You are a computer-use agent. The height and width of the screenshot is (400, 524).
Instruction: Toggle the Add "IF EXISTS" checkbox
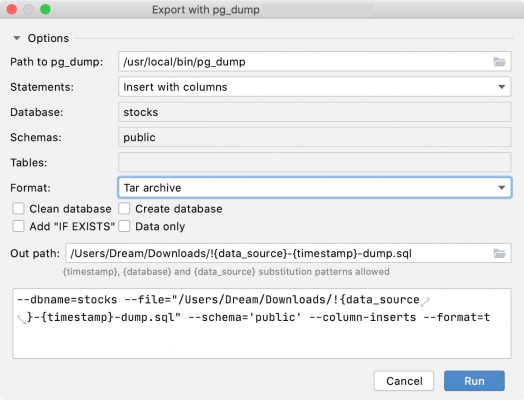tap(18, 226)
